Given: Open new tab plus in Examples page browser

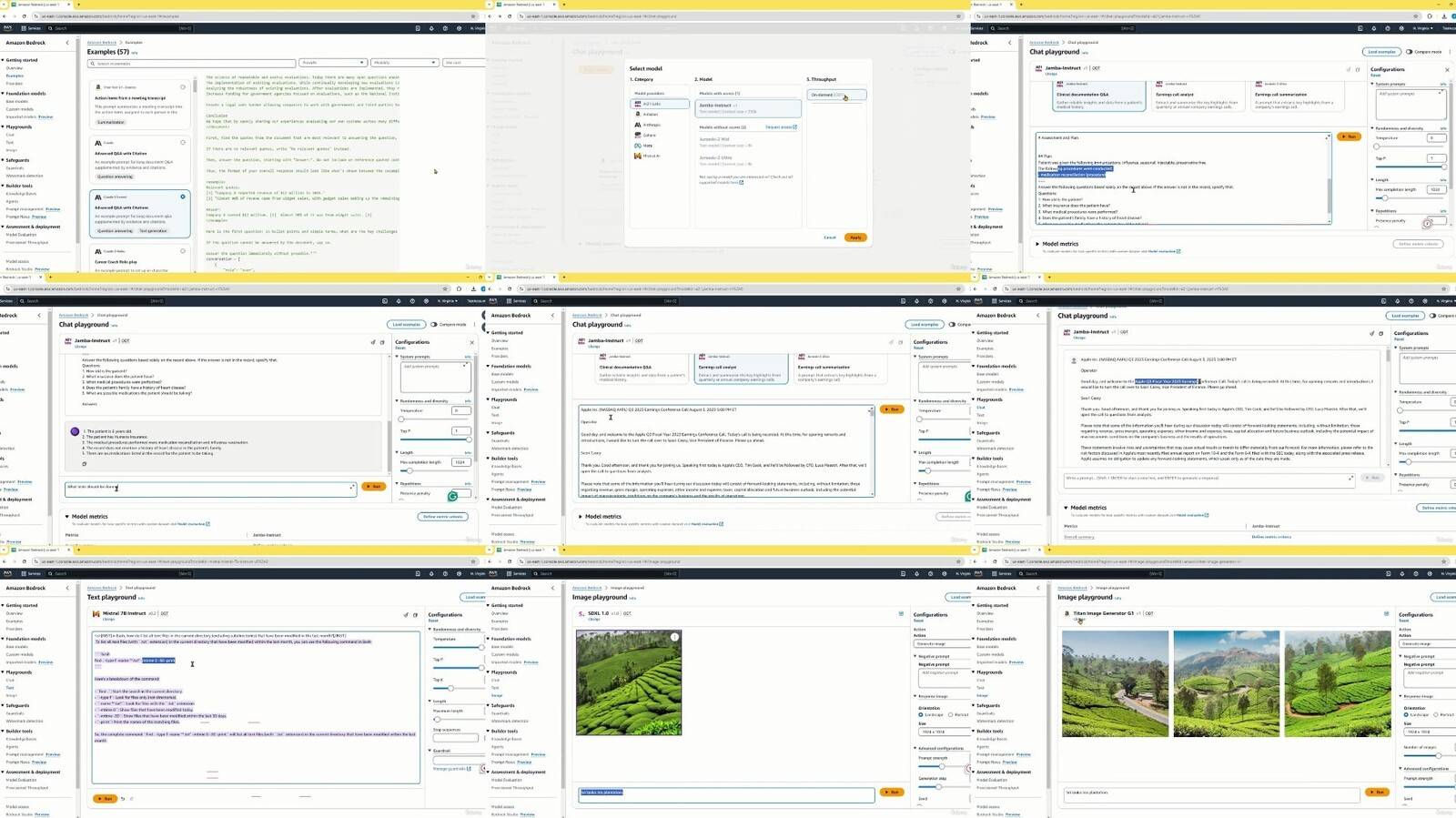Looking at the screenshot, I should 78,5.
